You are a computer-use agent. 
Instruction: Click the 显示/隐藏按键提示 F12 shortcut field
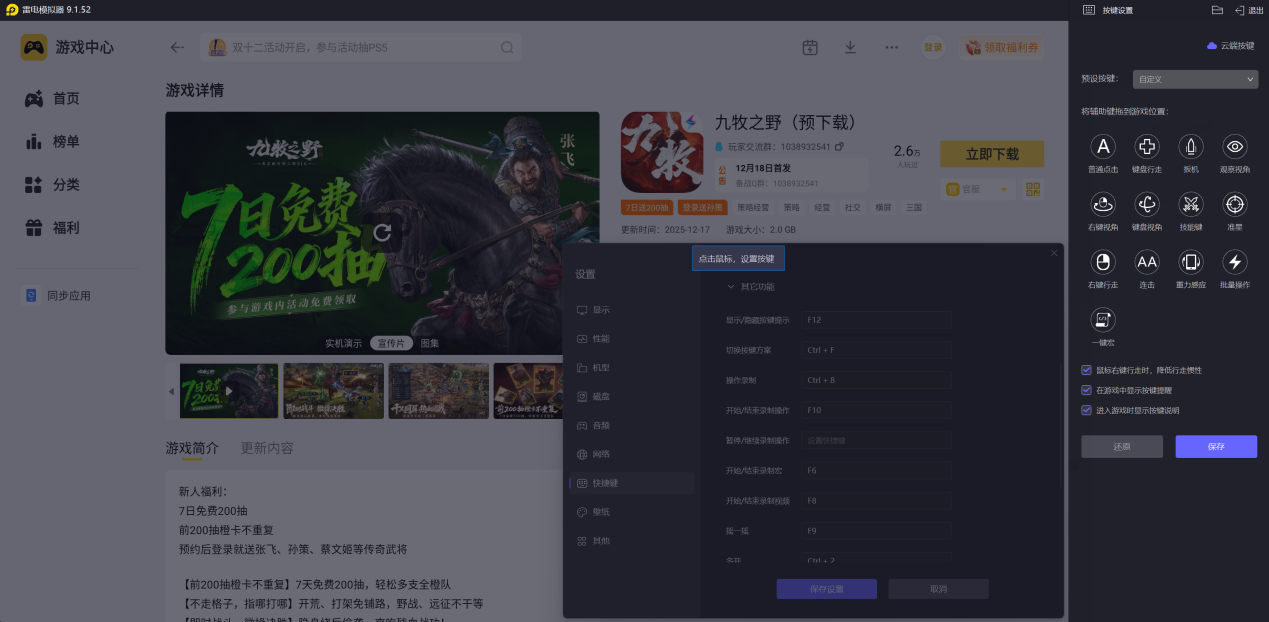[875, 320]
